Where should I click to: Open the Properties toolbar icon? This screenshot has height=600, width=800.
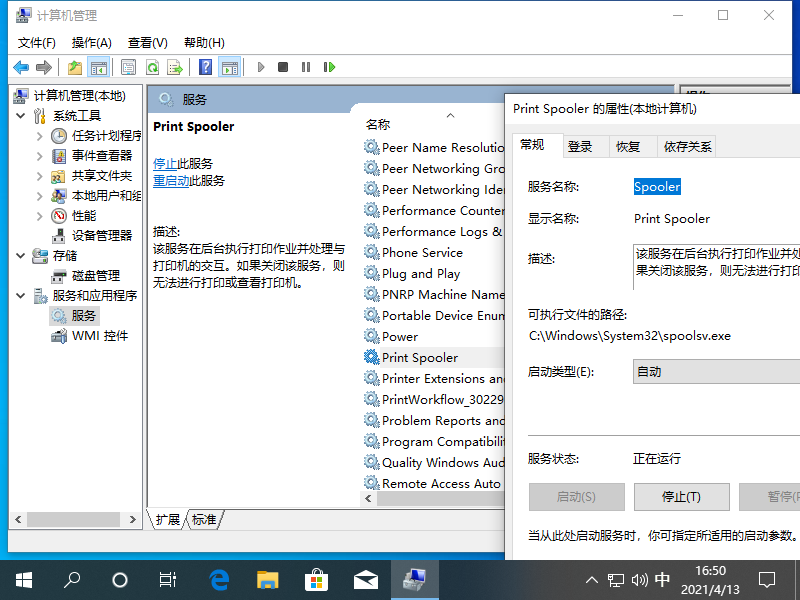click(x=128, y=67)
